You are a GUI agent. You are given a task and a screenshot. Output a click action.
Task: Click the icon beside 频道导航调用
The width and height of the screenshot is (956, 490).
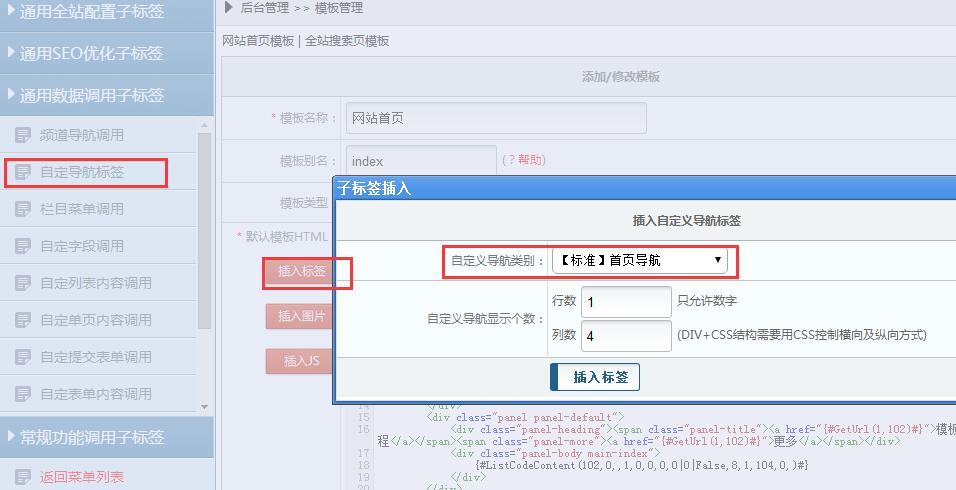point(22,135)
